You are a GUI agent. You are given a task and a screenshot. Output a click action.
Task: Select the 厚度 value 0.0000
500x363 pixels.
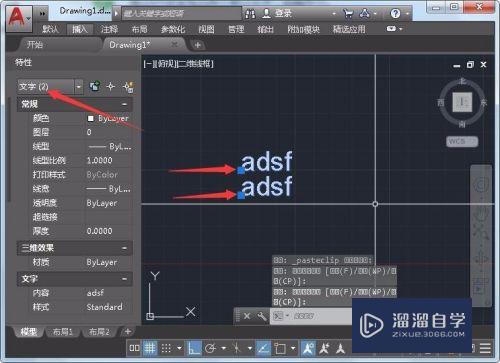(99, 231)
